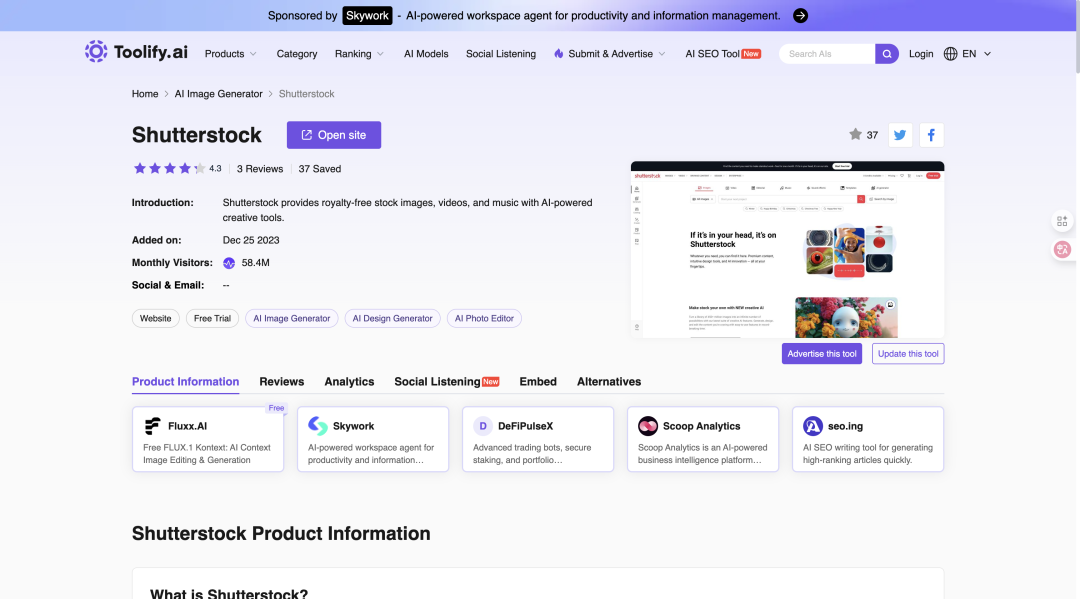Click Update this tool button
The image size is (1080, 599).
(x=908, y=354)
